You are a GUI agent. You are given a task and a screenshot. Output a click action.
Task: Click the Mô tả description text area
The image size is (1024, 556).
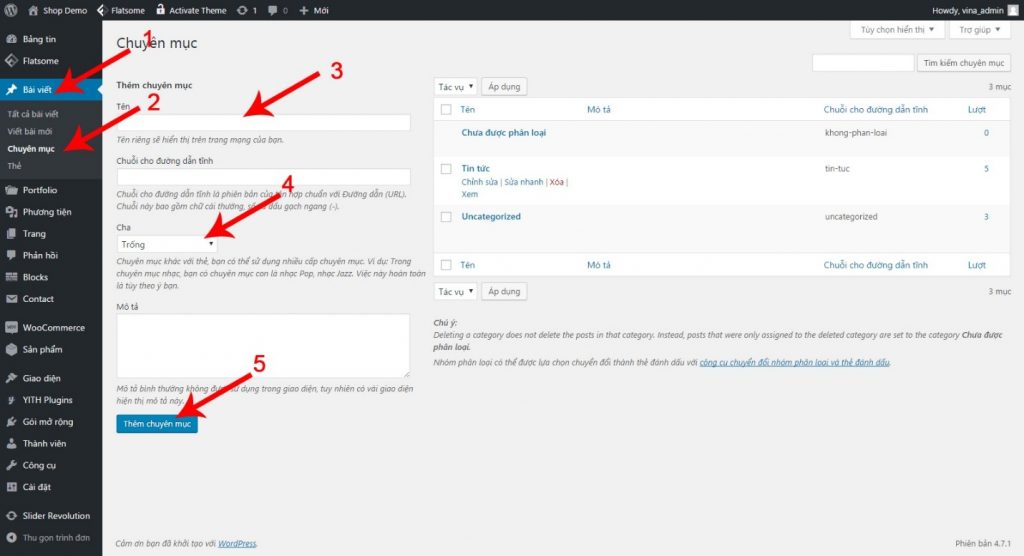tap(264, 346)
